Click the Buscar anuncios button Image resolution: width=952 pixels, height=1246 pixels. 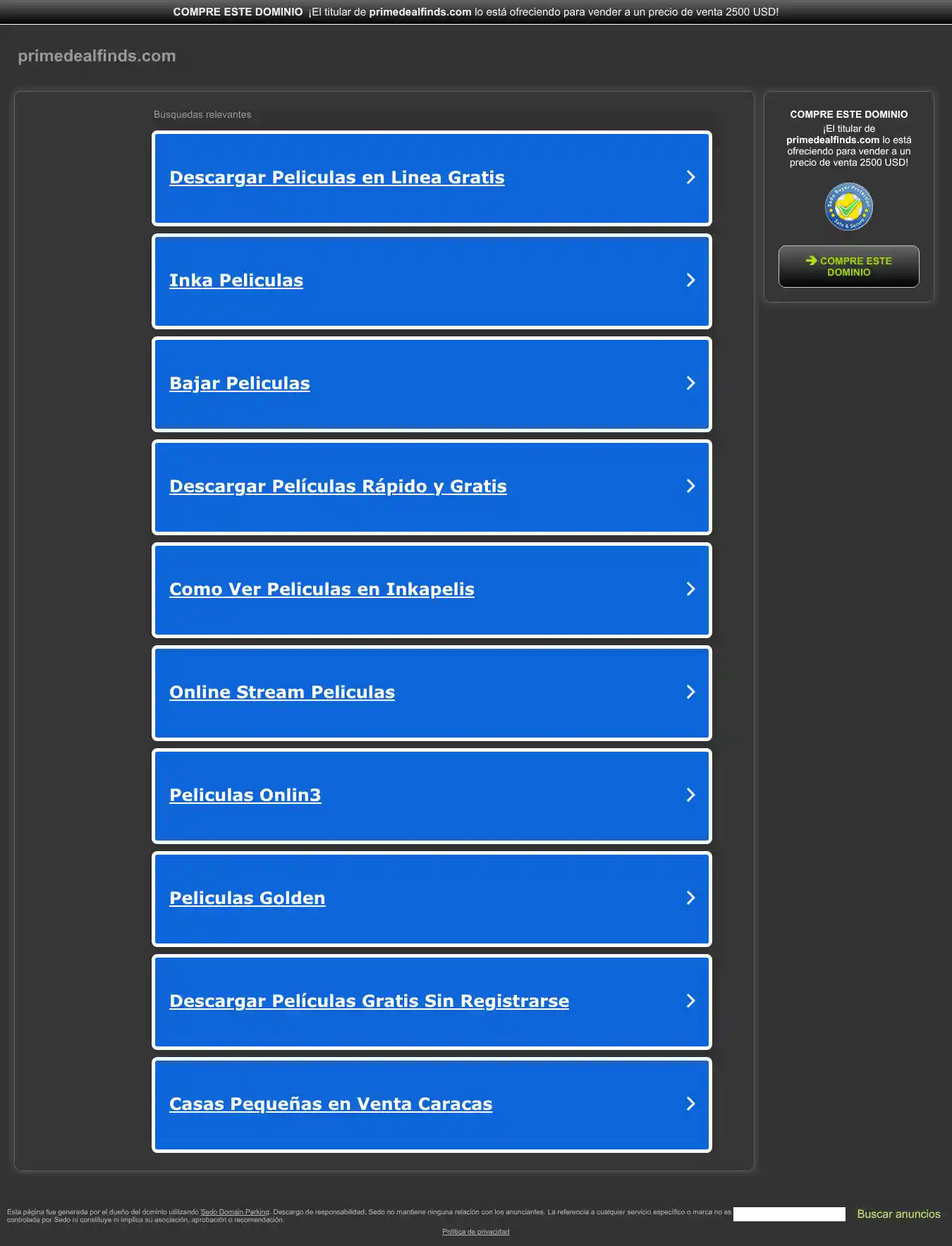coord(898,1214)
